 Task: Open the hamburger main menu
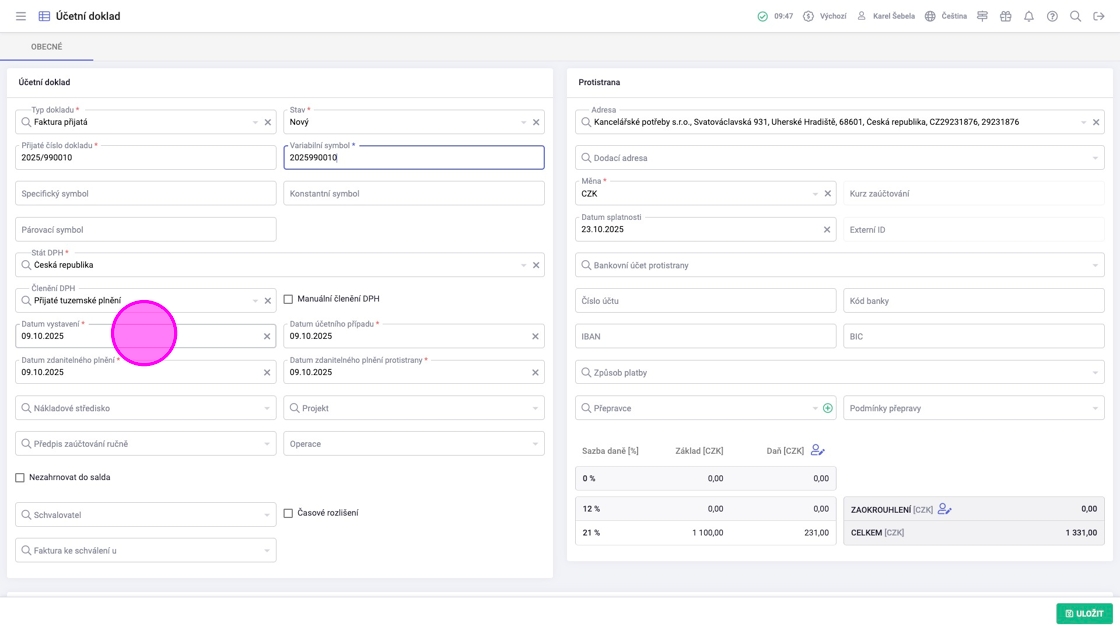[20, 16]
